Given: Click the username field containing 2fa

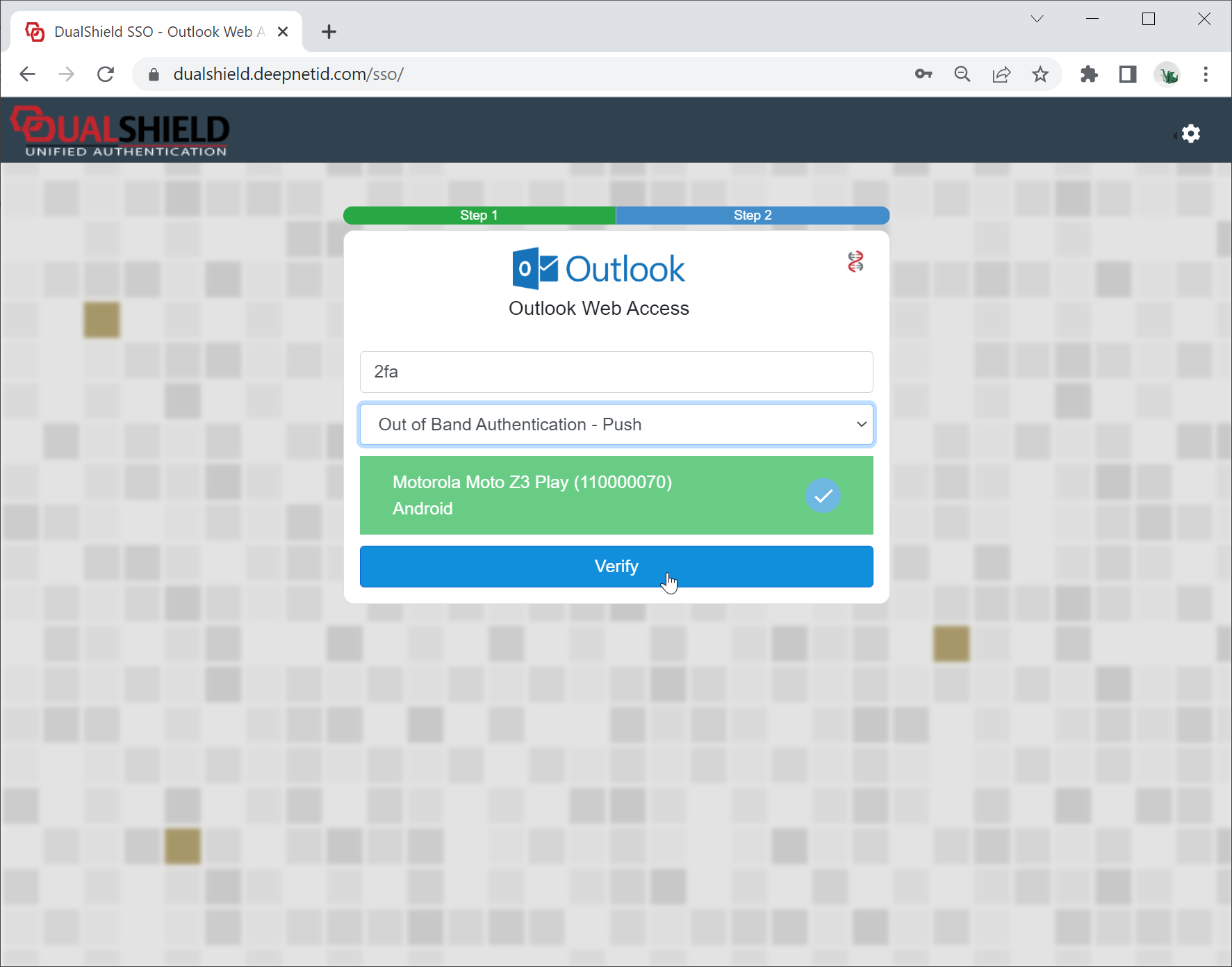Looking at the screenshot, I should pyautogui.click(x=616, y=372).
